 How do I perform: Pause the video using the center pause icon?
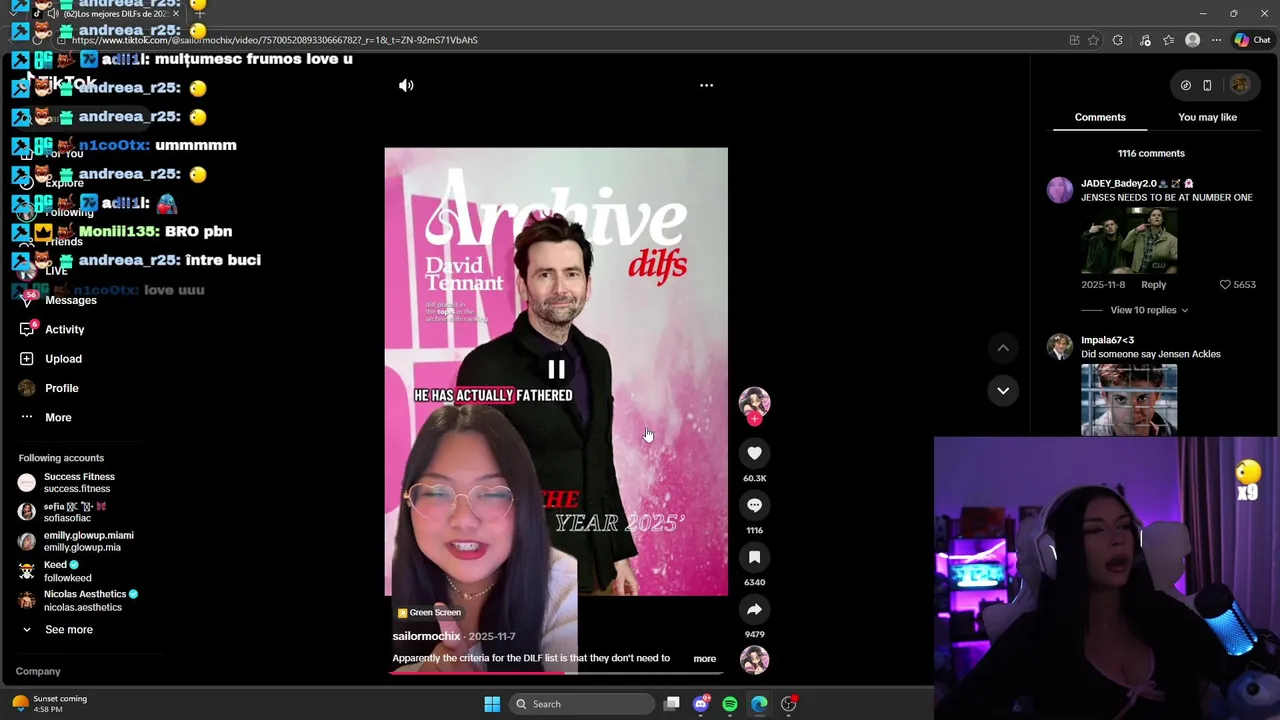point(556,370)
